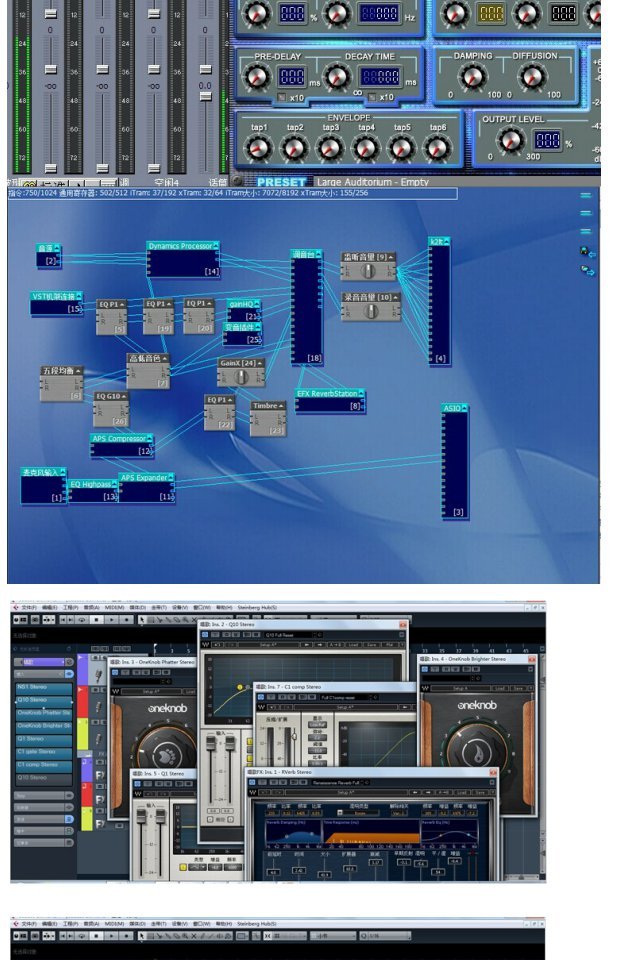The width and height of the screenshot is (620, 960).
Task: Click the PRESET button in reverb panel
Action: pos(281,182)
